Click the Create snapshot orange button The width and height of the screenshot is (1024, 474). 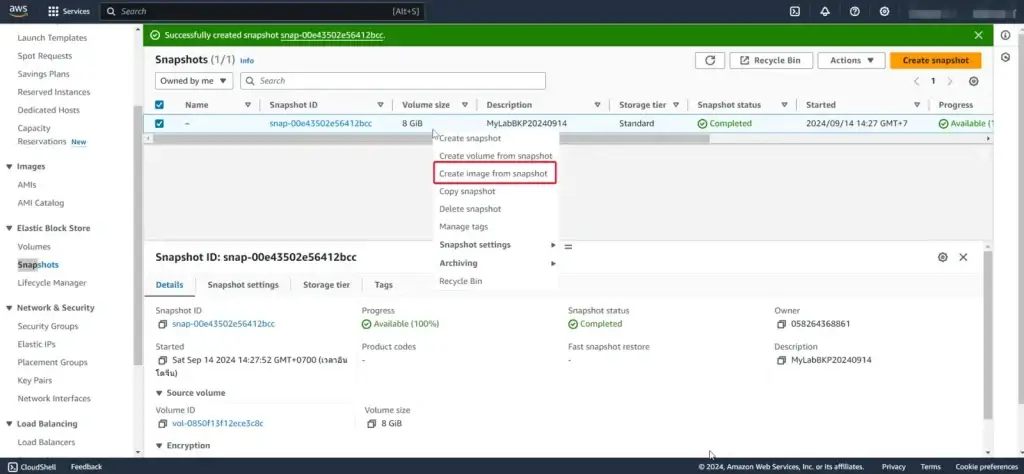point(935,60)
